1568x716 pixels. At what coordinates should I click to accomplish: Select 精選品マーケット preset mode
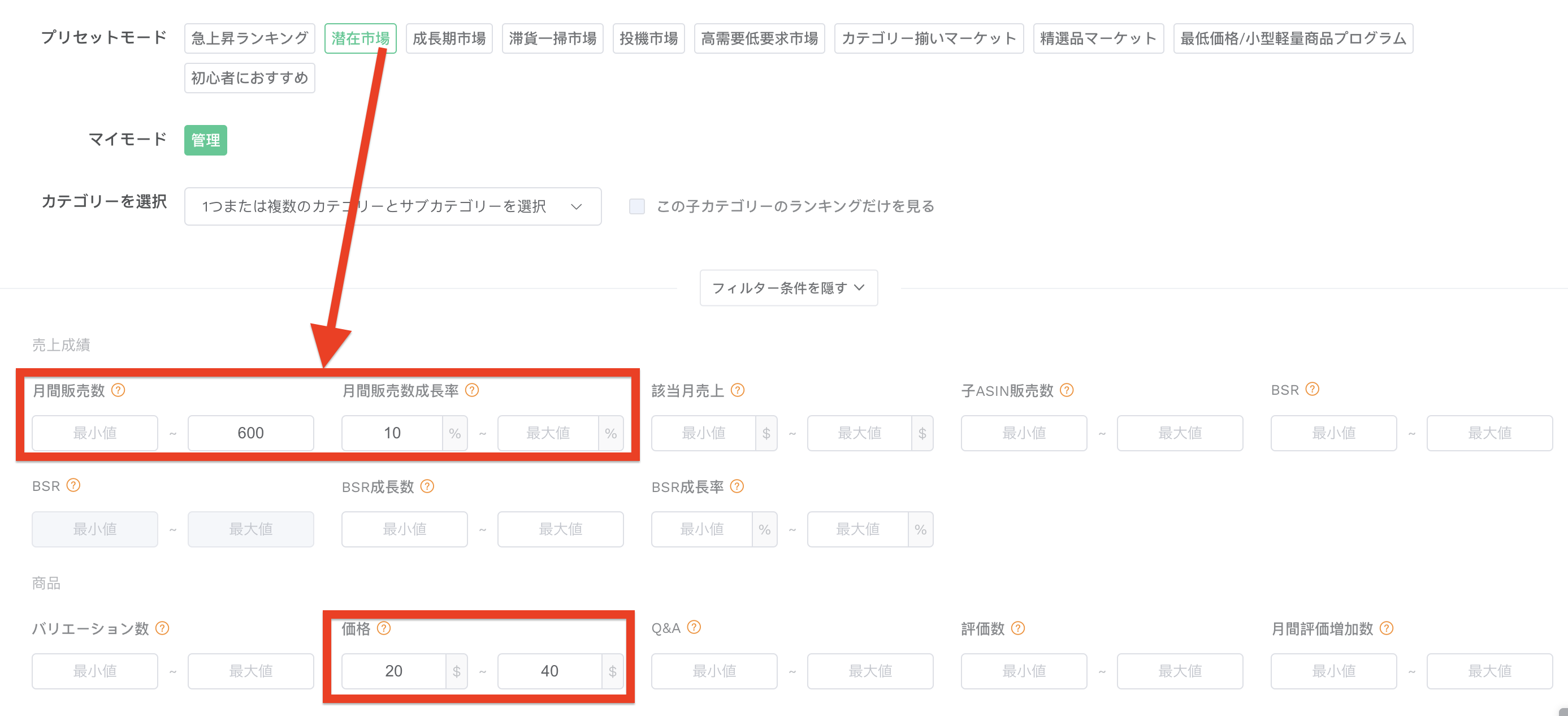1099,38
